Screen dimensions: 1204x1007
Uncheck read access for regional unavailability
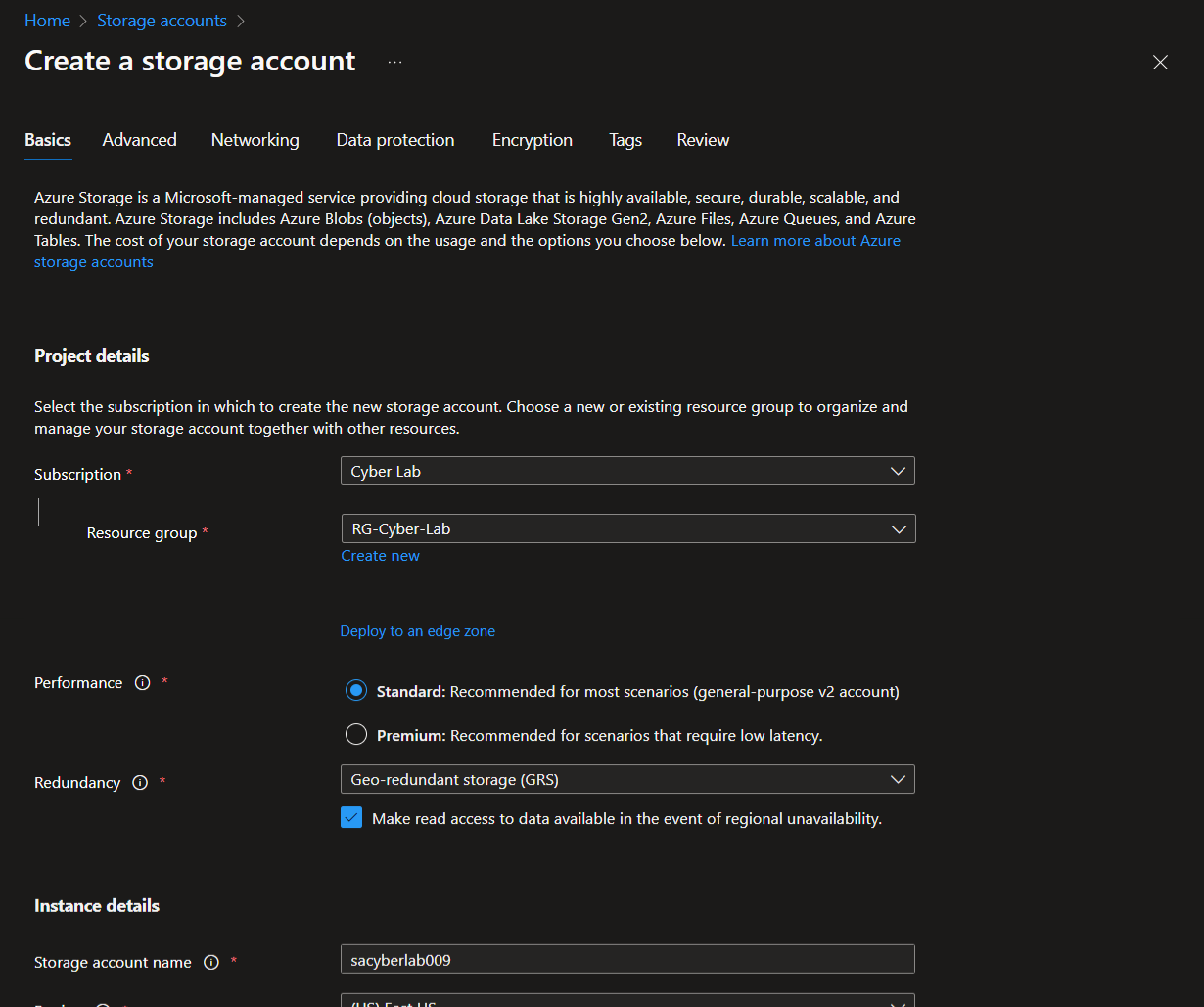click(x=351, y=818)
